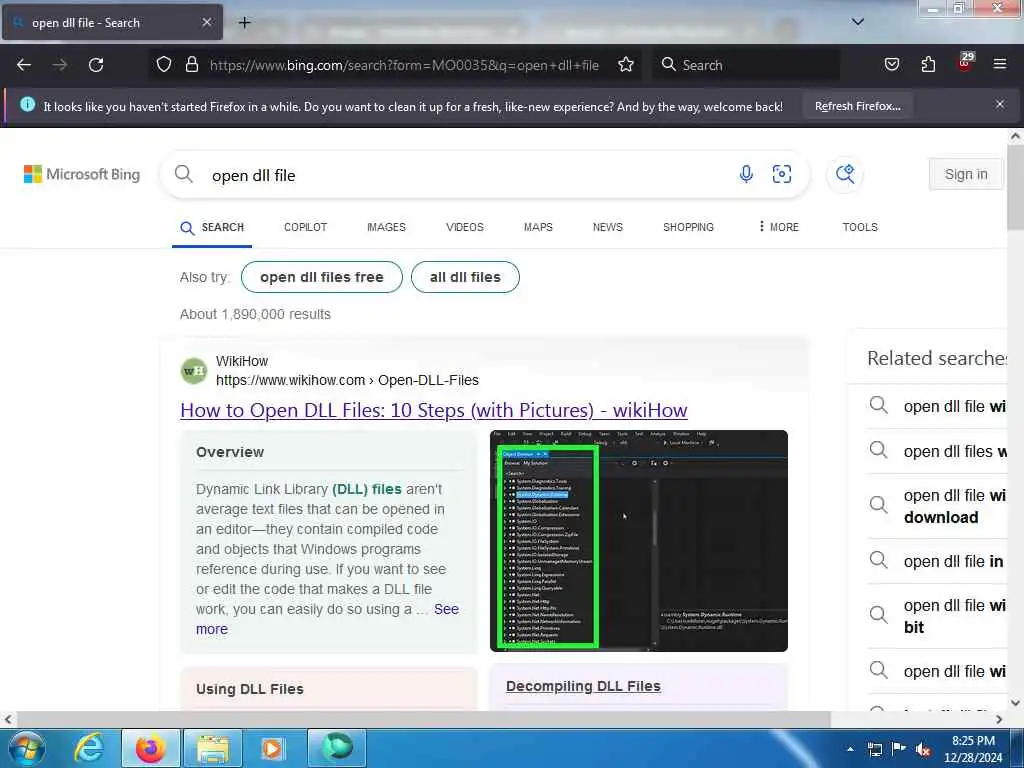Expand the MORE menu
The height and width of the screenshot is (768, 1024).
pos(778,227)
